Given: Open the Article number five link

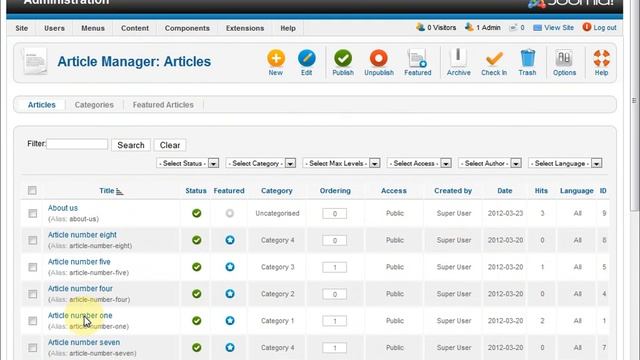Looking at the screenshot, I should (x=79, y=262).
